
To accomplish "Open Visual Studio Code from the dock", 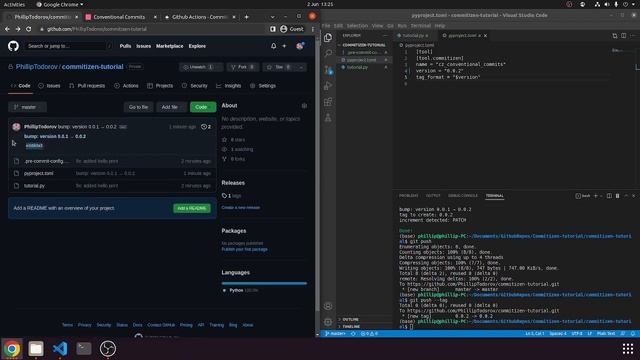I will pos(60,349).
